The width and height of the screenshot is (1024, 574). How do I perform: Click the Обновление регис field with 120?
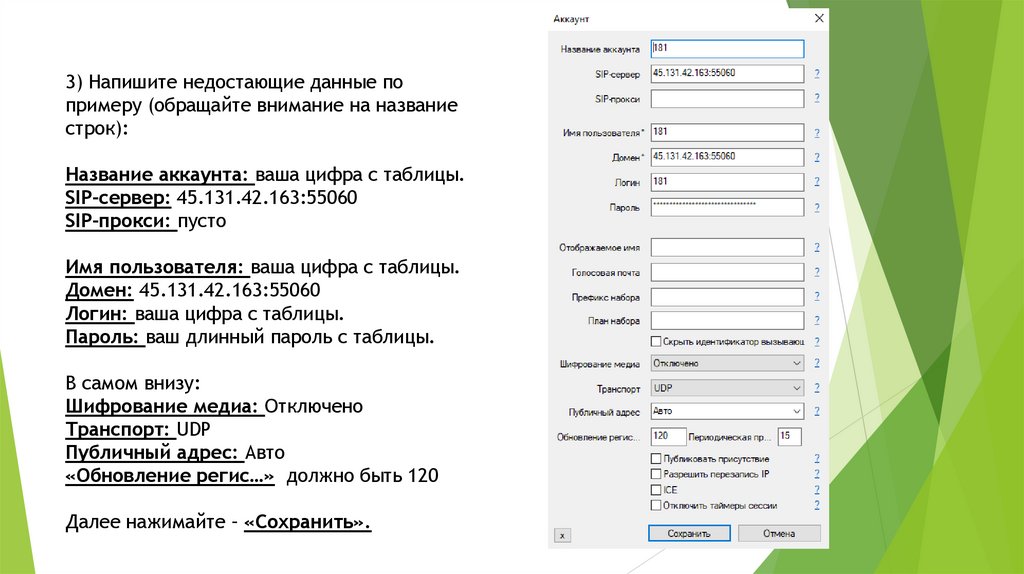coord(668,436)
